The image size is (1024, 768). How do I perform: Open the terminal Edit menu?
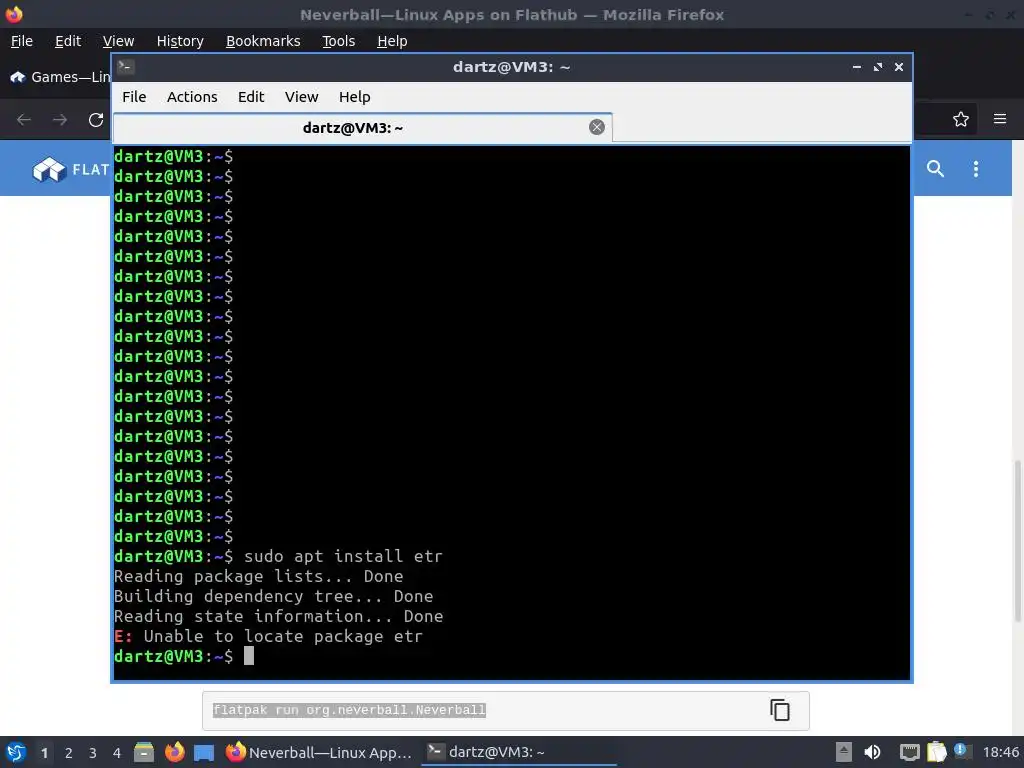pyautogui.click(x=251, y=97)
